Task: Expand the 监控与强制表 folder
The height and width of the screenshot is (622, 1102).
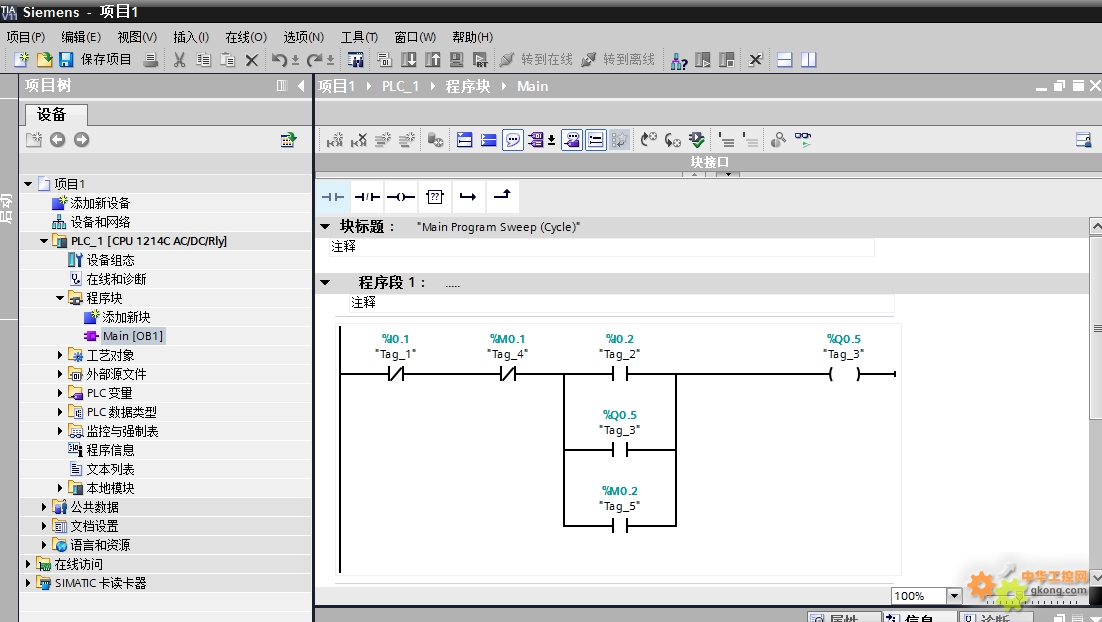Action: click(x=60, y=431)
